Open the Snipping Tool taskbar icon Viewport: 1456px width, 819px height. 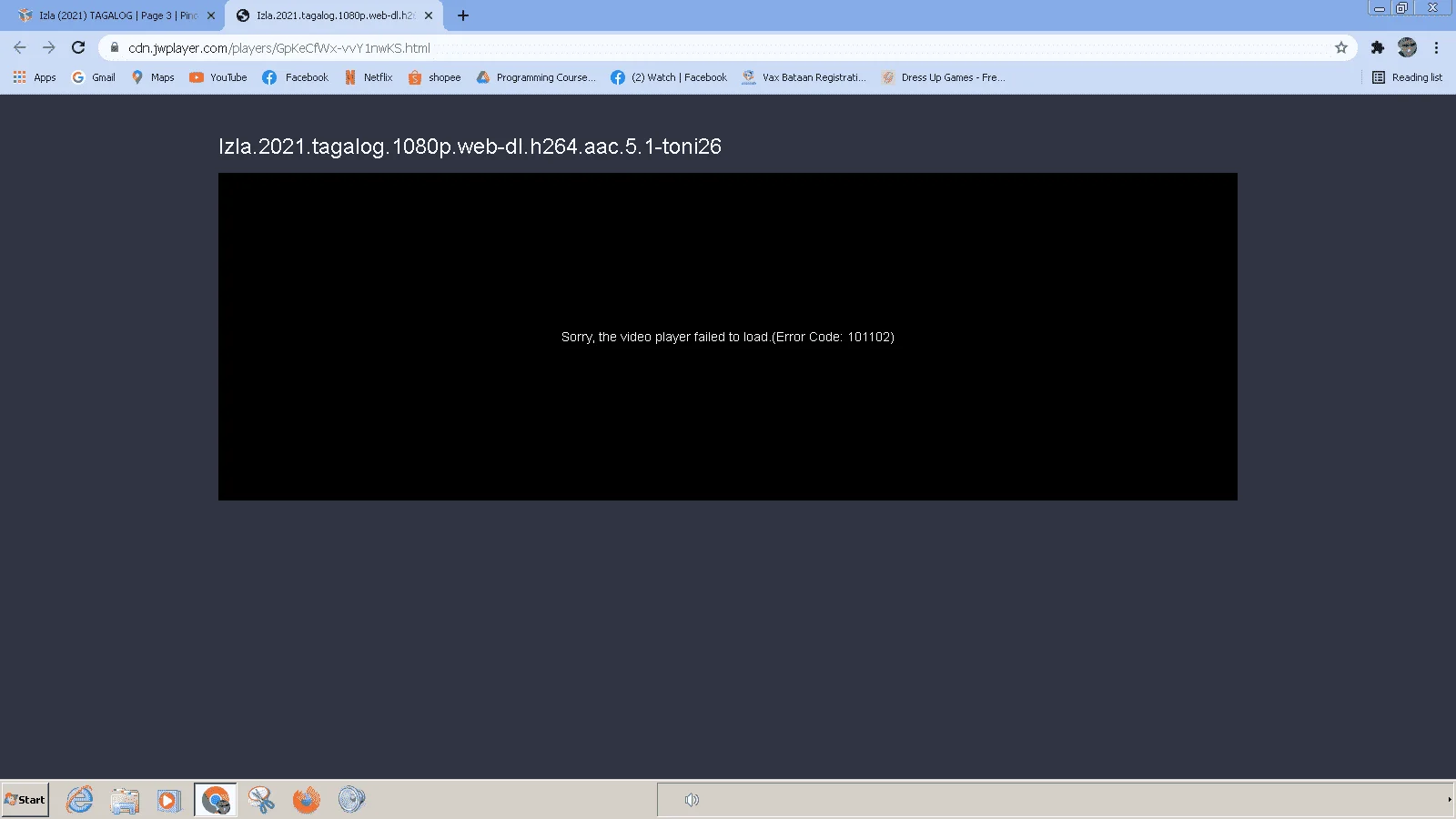(x=261, y=800)
